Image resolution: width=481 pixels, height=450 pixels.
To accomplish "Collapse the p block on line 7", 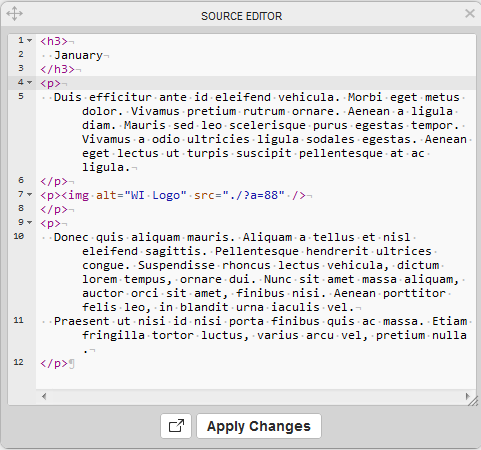I will pyautogui.click(x=30, y=194).
